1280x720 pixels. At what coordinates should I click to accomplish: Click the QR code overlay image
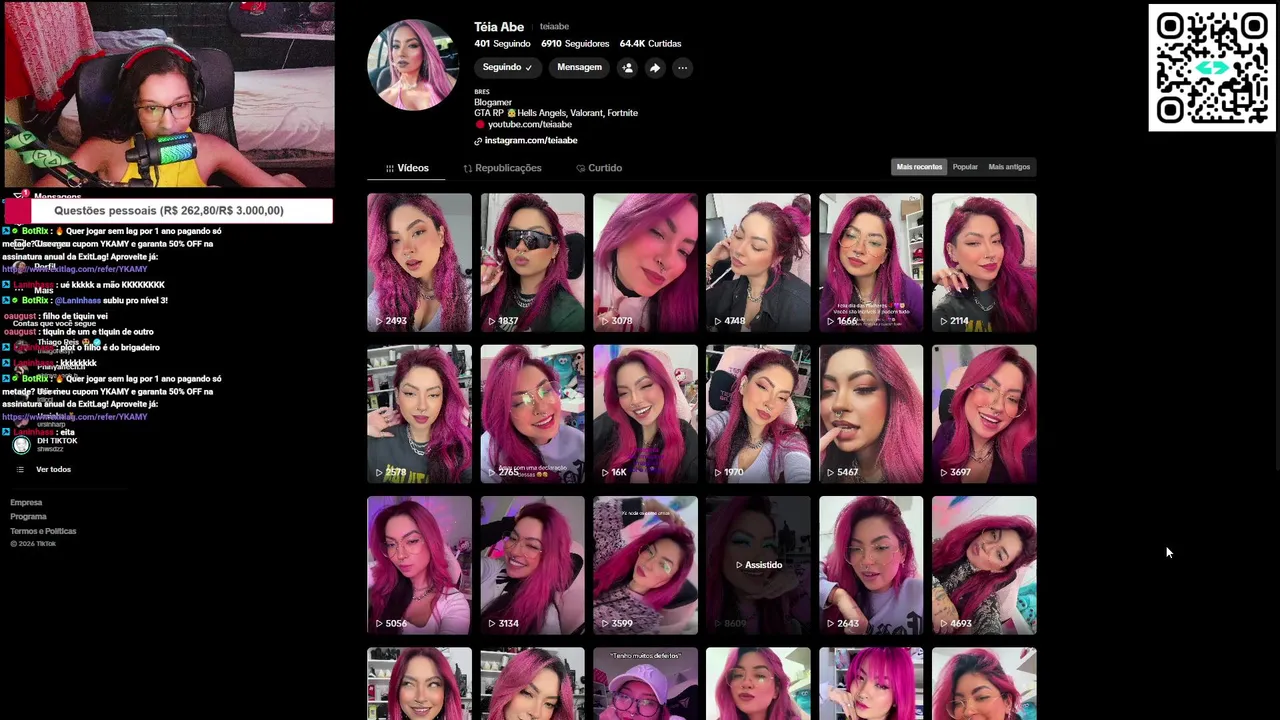1212,68
